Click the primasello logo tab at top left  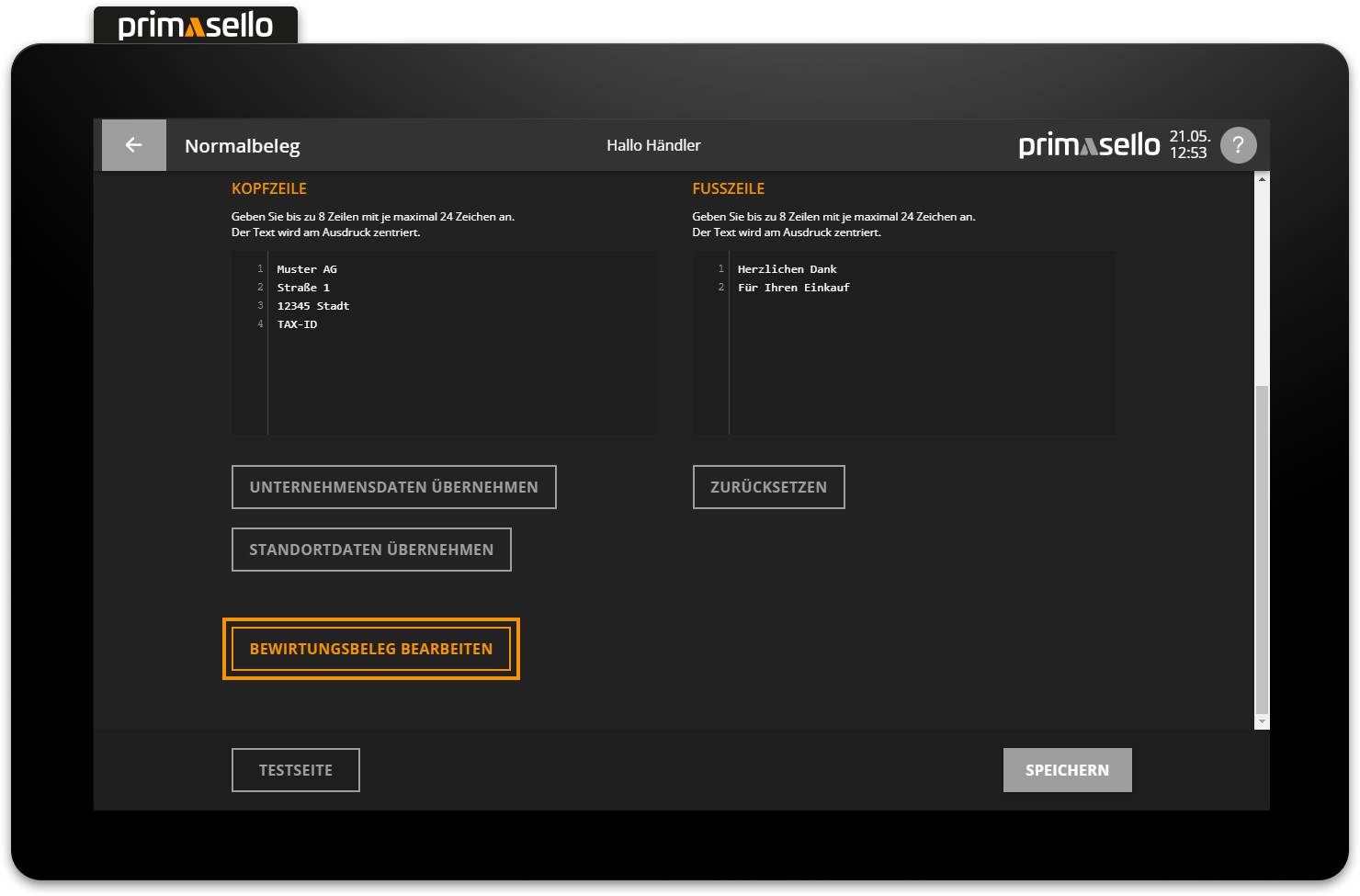[196, 26]
